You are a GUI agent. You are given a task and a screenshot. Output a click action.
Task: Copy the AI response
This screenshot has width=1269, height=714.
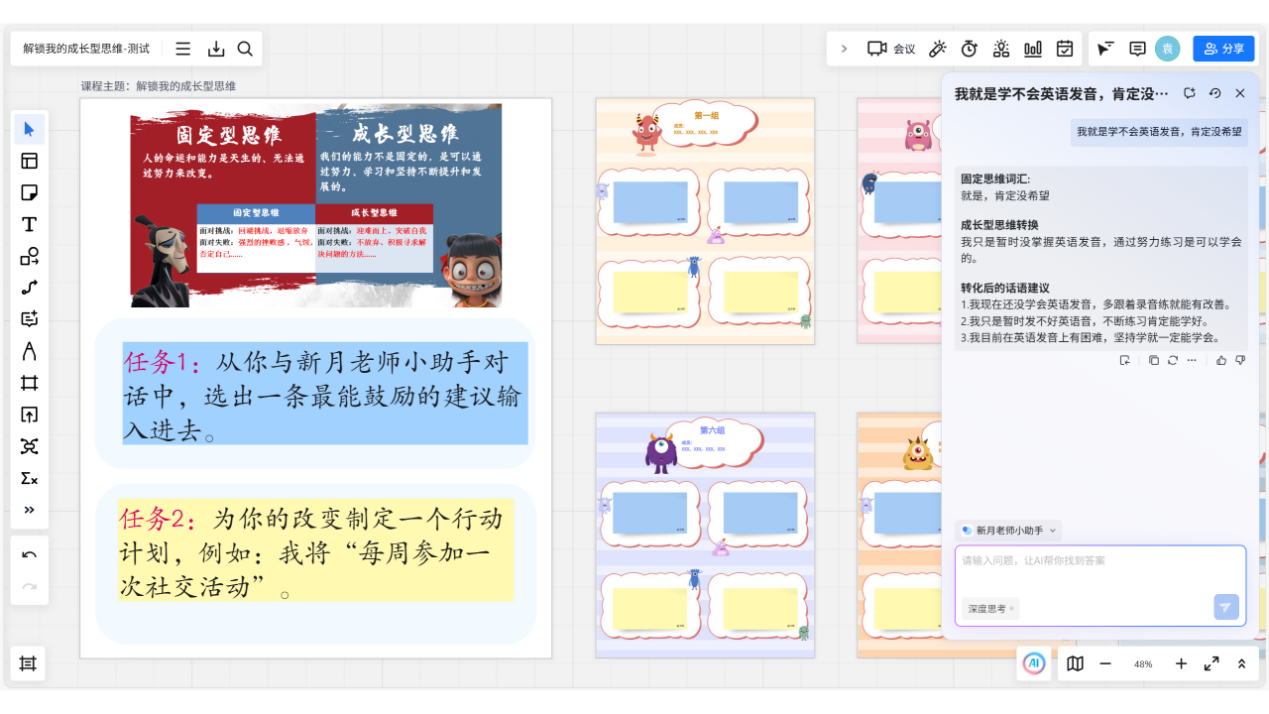pos(1154,360)
